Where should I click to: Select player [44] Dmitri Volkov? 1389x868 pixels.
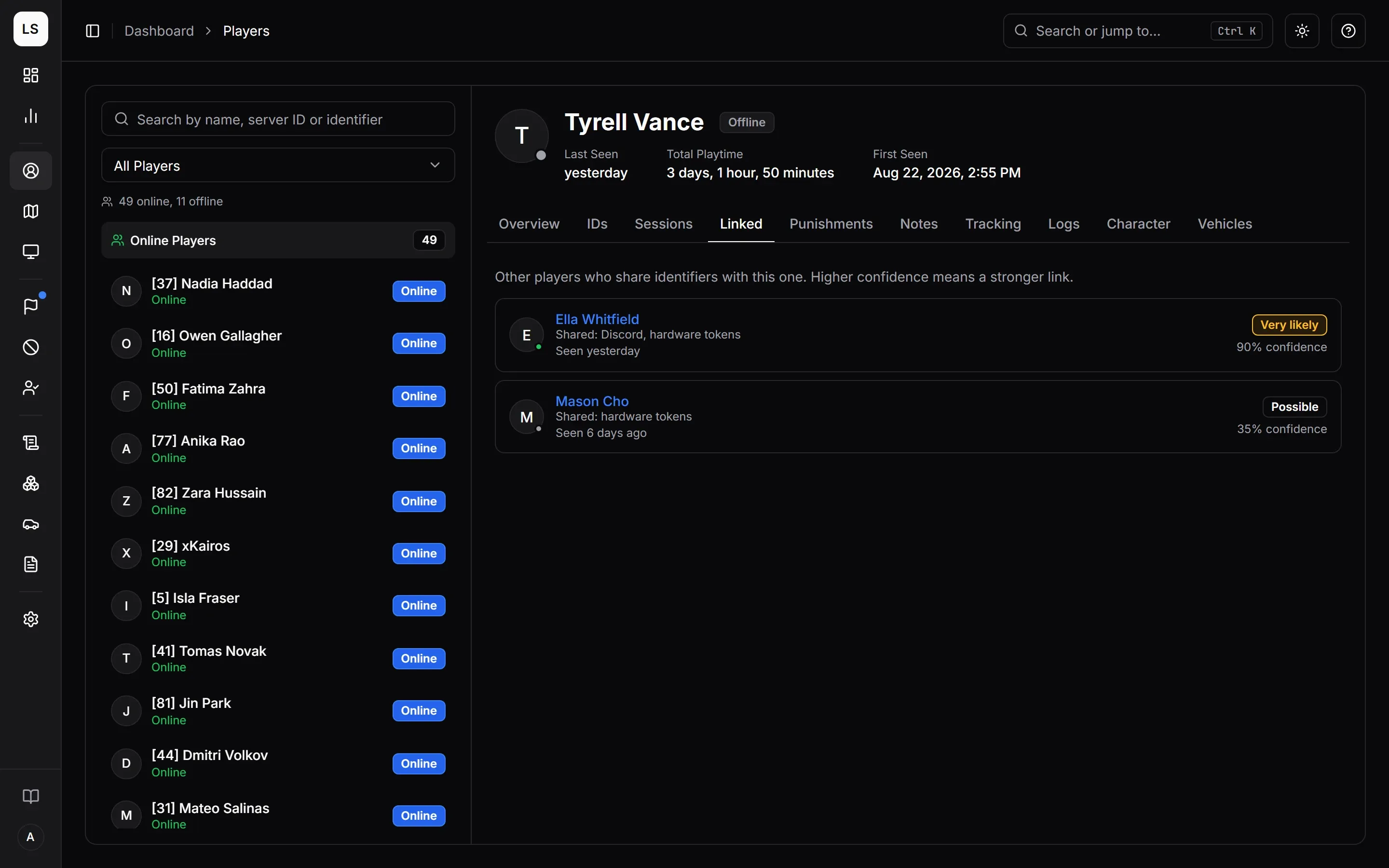pos(278,763)
